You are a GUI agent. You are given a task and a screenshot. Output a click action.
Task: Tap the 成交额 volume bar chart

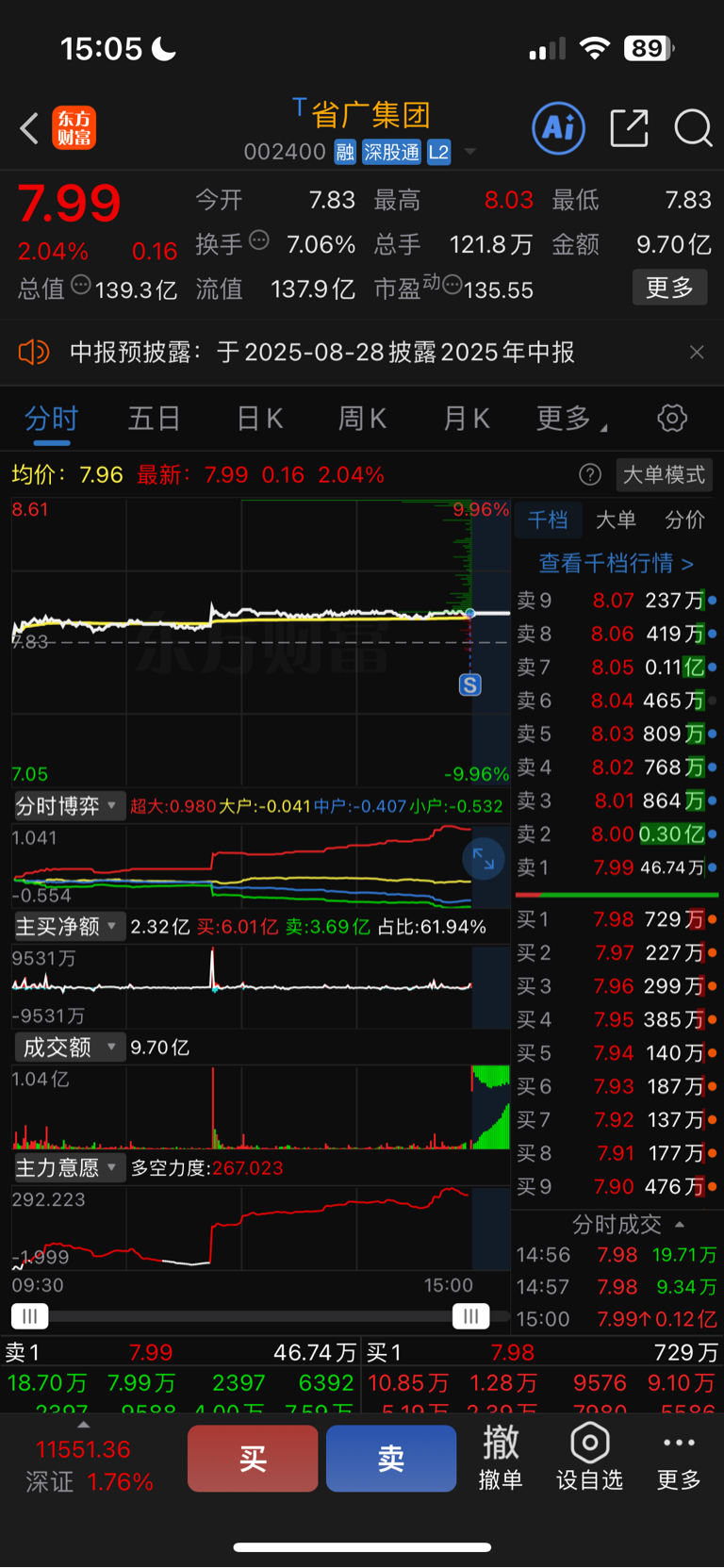click(x=260, y=1107)
